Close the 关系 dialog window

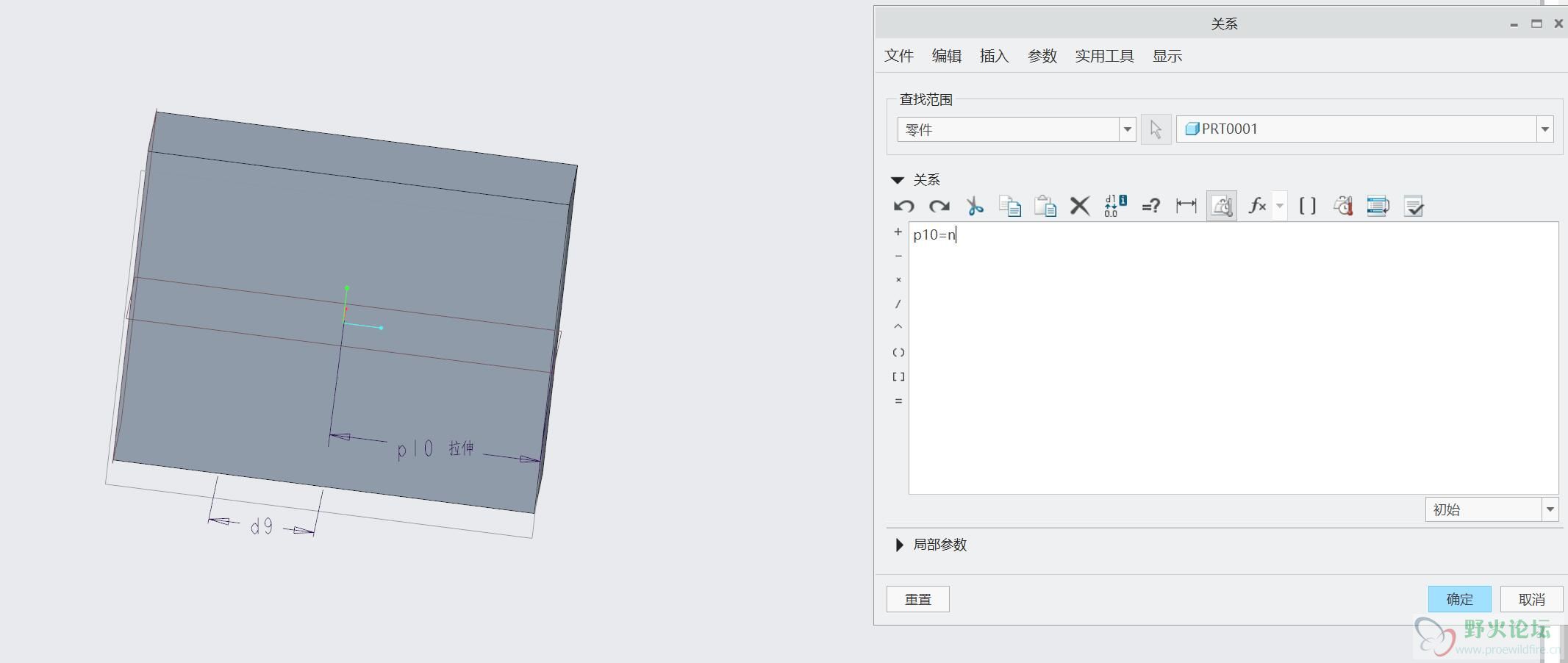(1558, 24)
